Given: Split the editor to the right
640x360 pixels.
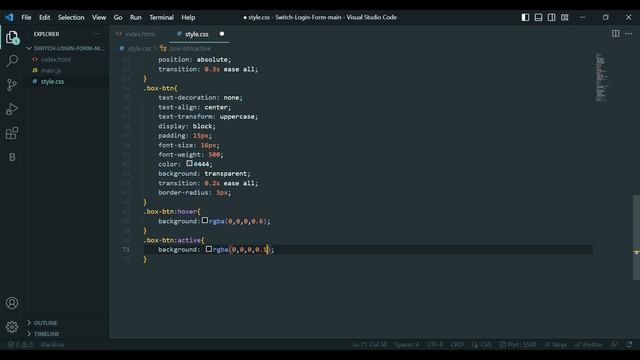Looking at the screenshot, I should tap(616, 33).
